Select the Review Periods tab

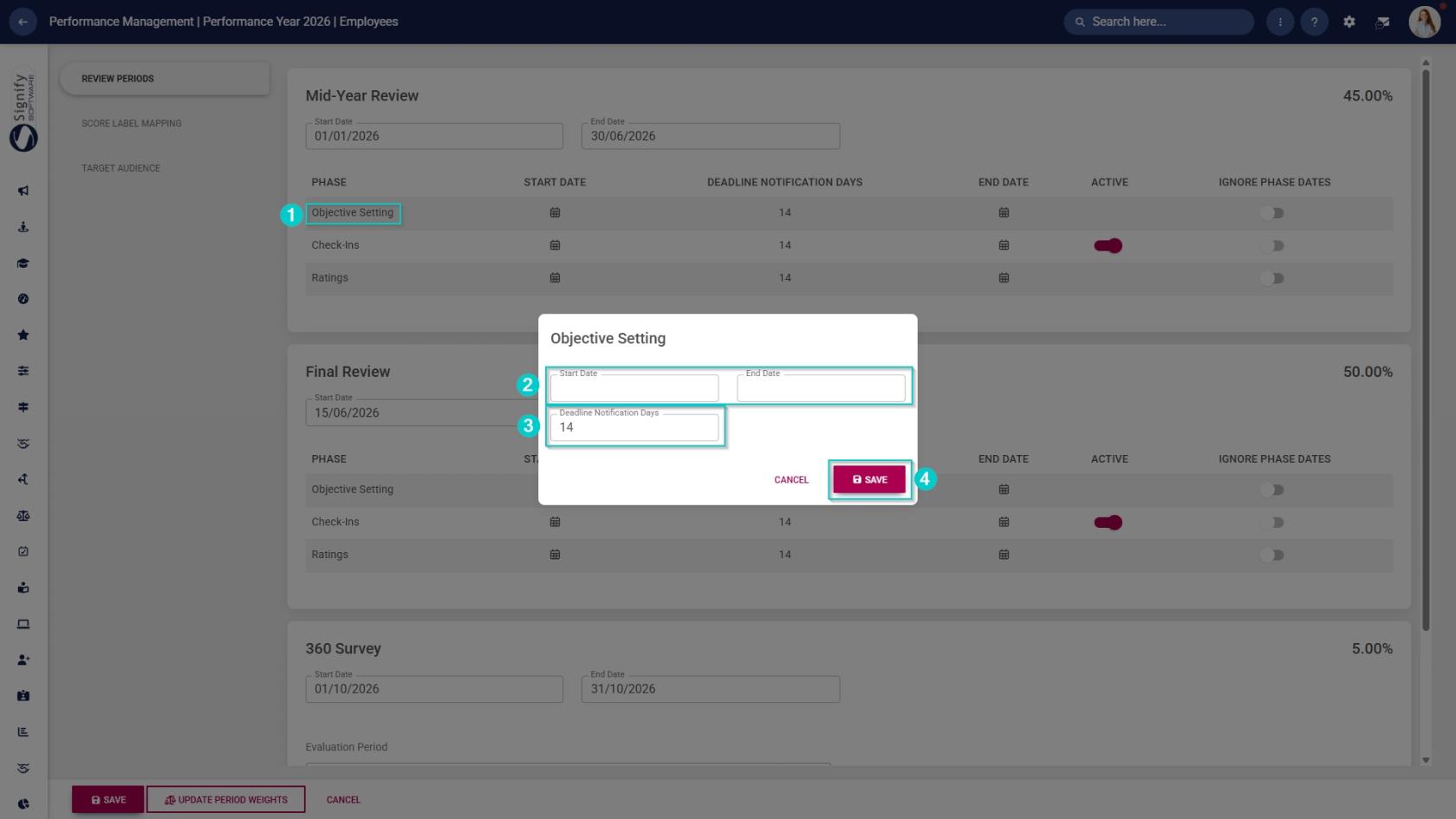click(165, 79)
